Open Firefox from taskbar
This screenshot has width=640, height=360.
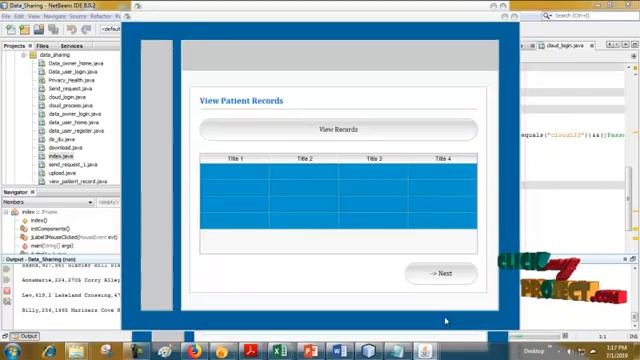(195, 351)
